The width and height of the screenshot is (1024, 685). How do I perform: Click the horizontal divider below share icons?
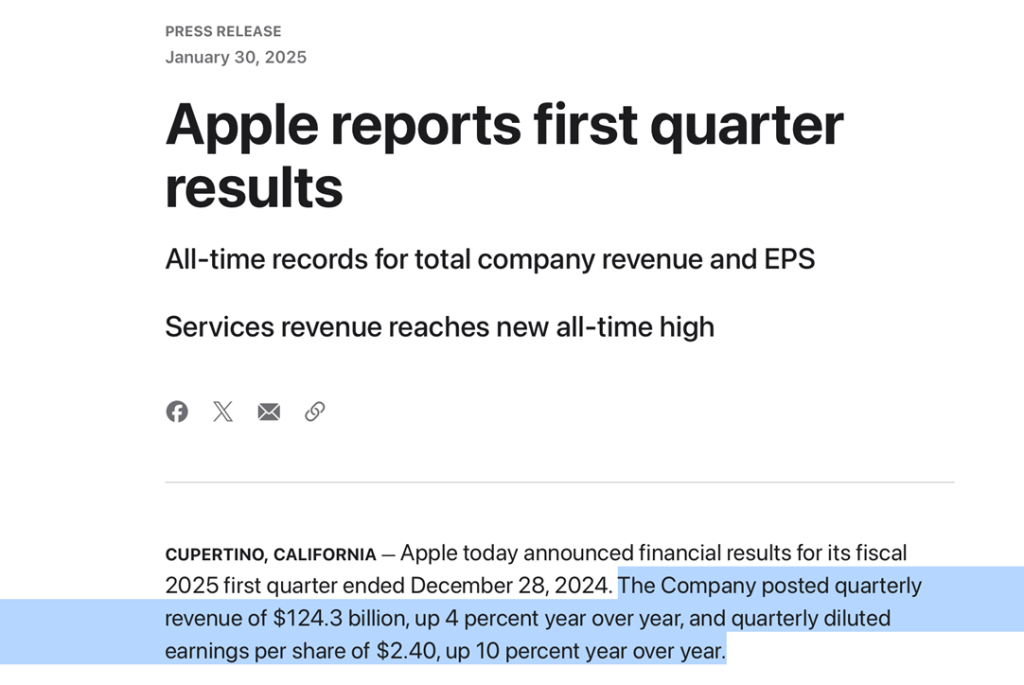tap(559, 482)
